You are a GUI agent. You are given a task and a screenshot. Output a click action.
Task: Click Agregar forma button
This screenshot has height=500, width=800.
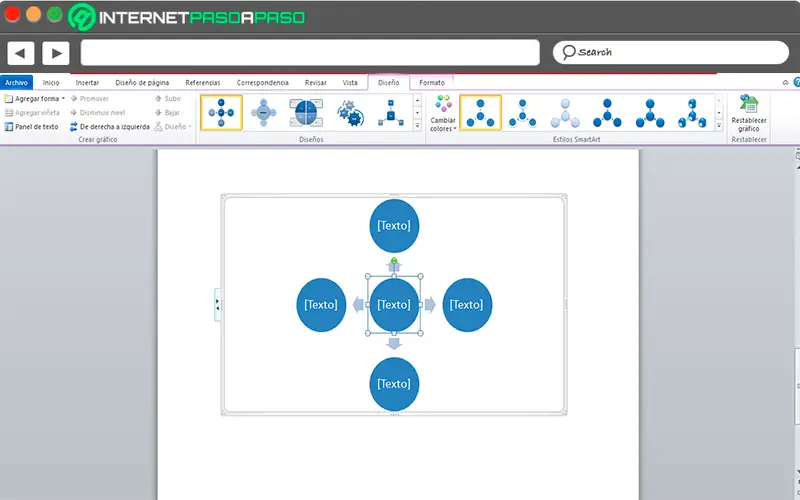(x=32, y=98)
